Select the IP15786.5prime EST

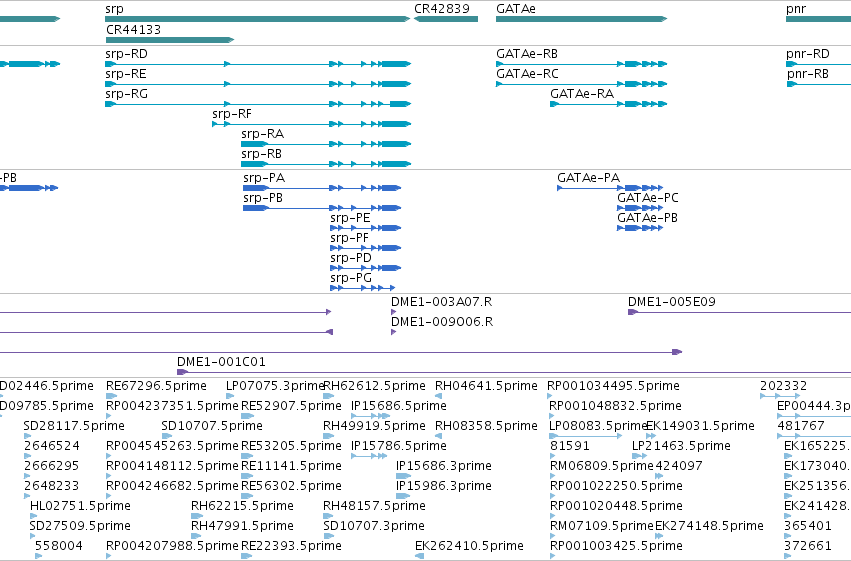click(x=369, y=456)
